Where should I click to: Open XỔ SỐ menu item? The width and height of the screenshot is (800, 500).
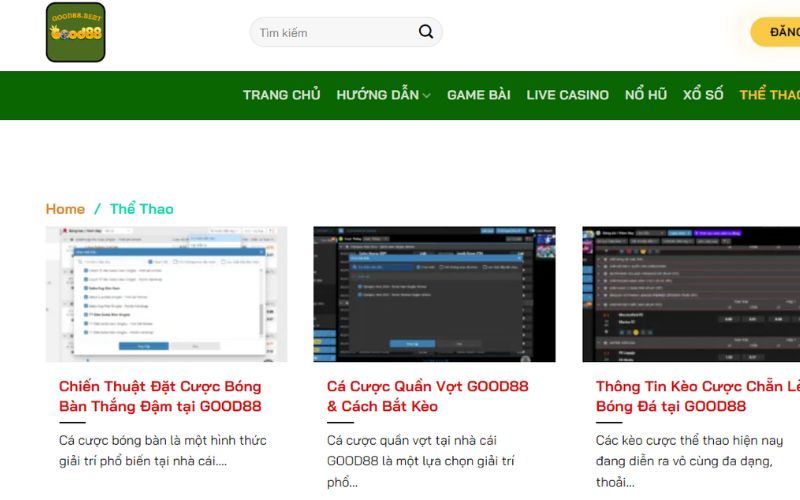[703, 95]
